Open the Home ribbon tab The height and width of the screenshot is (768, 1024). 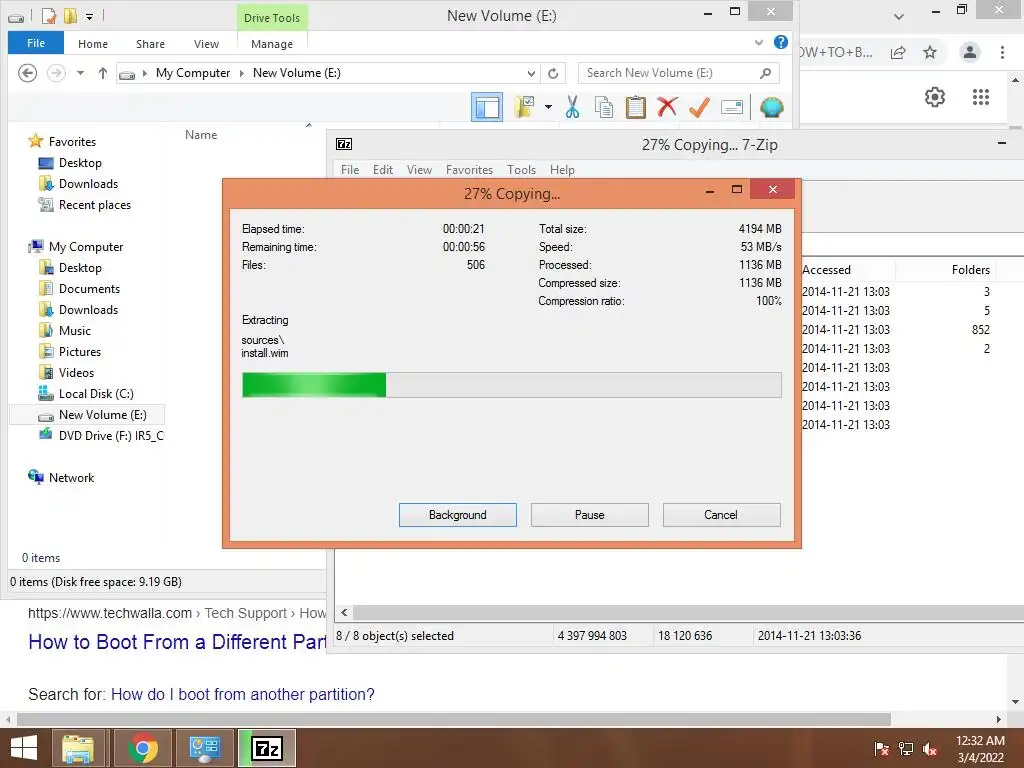point(93,44)
